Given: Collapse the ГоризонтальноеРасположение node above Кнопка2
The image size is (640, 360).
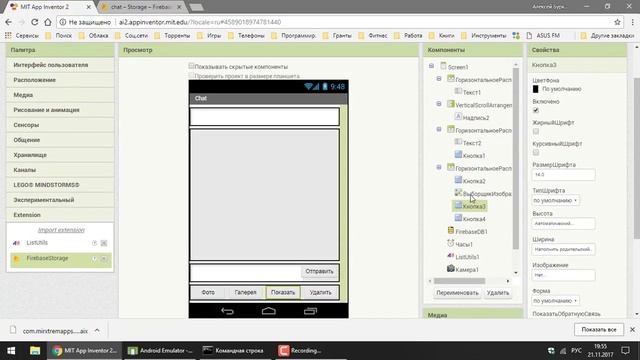Looking at the screenshot, I should [x=439, y=167].
